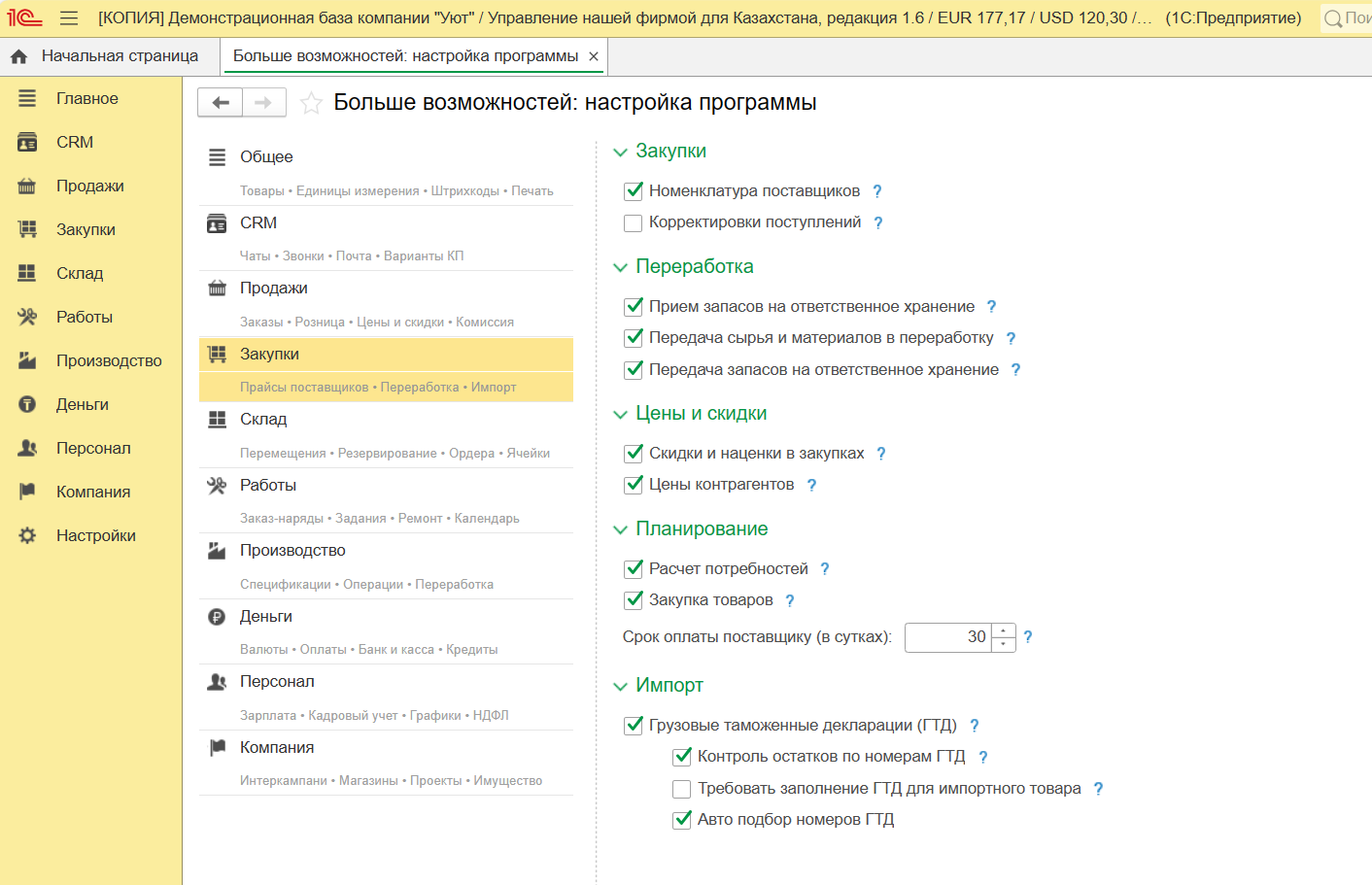Open Производство in the left sidebar

pyautogui.click(x=108, y=360)
